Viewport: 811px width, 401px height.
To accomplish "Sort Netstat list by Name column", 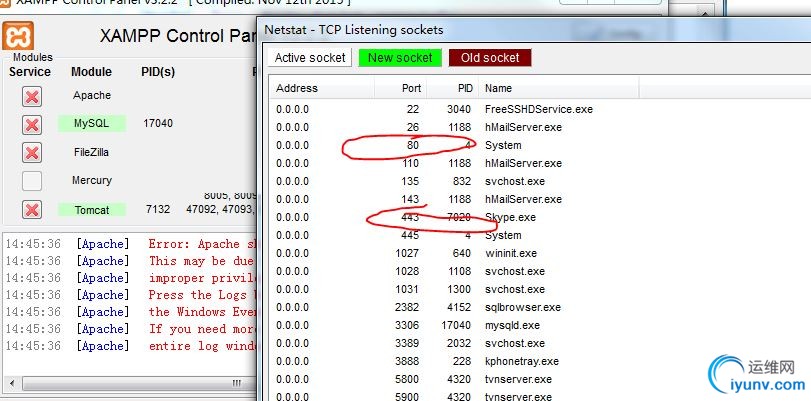I will tap(559, 88).
